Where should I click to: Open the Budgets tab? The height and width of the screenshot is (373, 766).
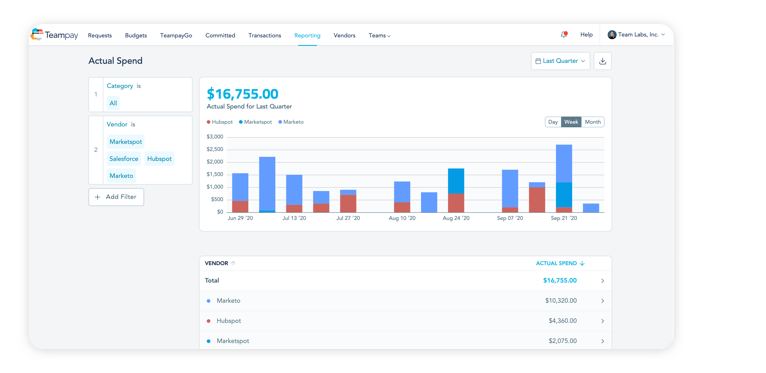point(136,35)
